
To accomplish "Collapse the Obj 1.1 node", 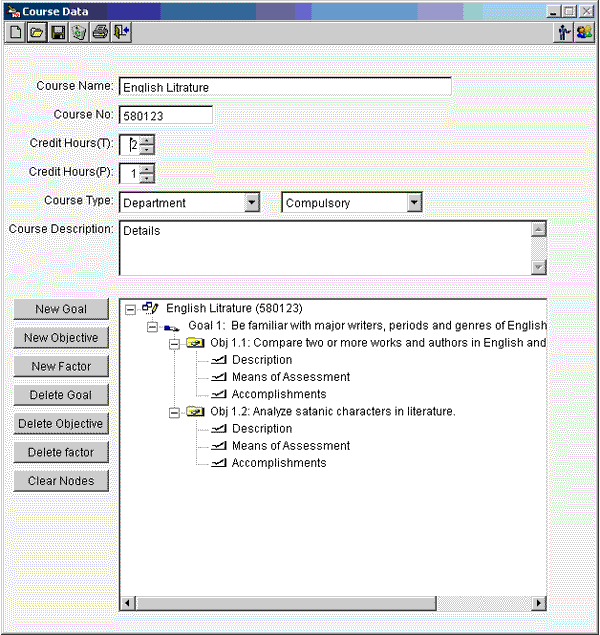I will [174, 344].
